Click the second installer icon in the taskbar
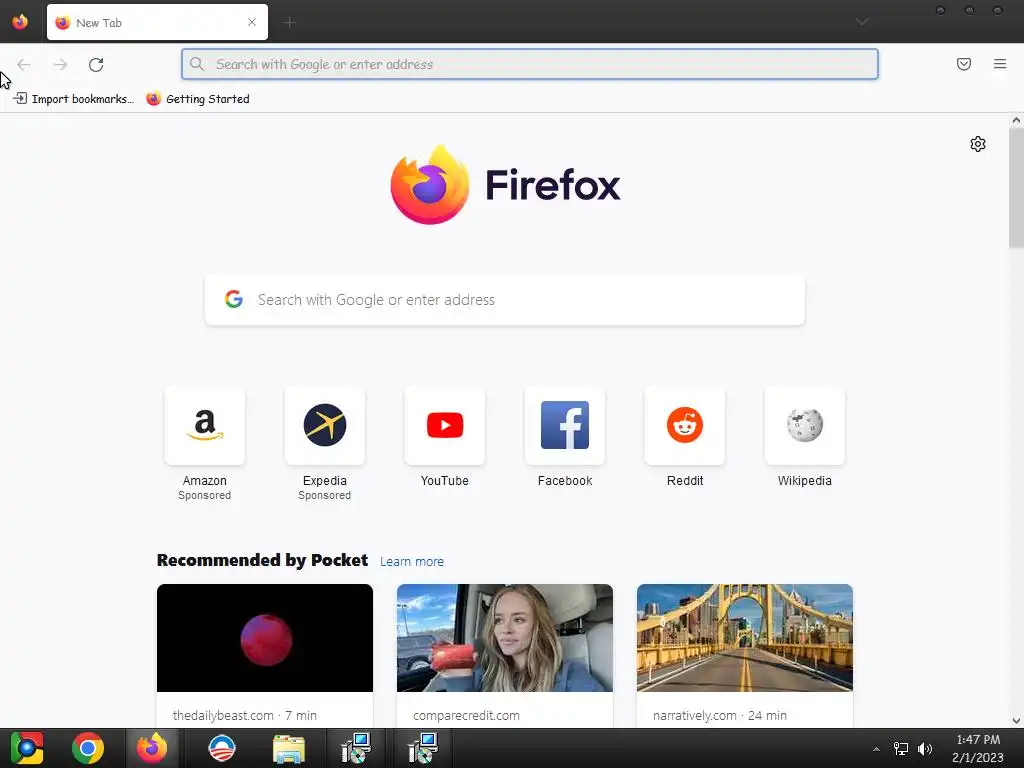This screenshot has height=768, width=1024. coord(423,748)
